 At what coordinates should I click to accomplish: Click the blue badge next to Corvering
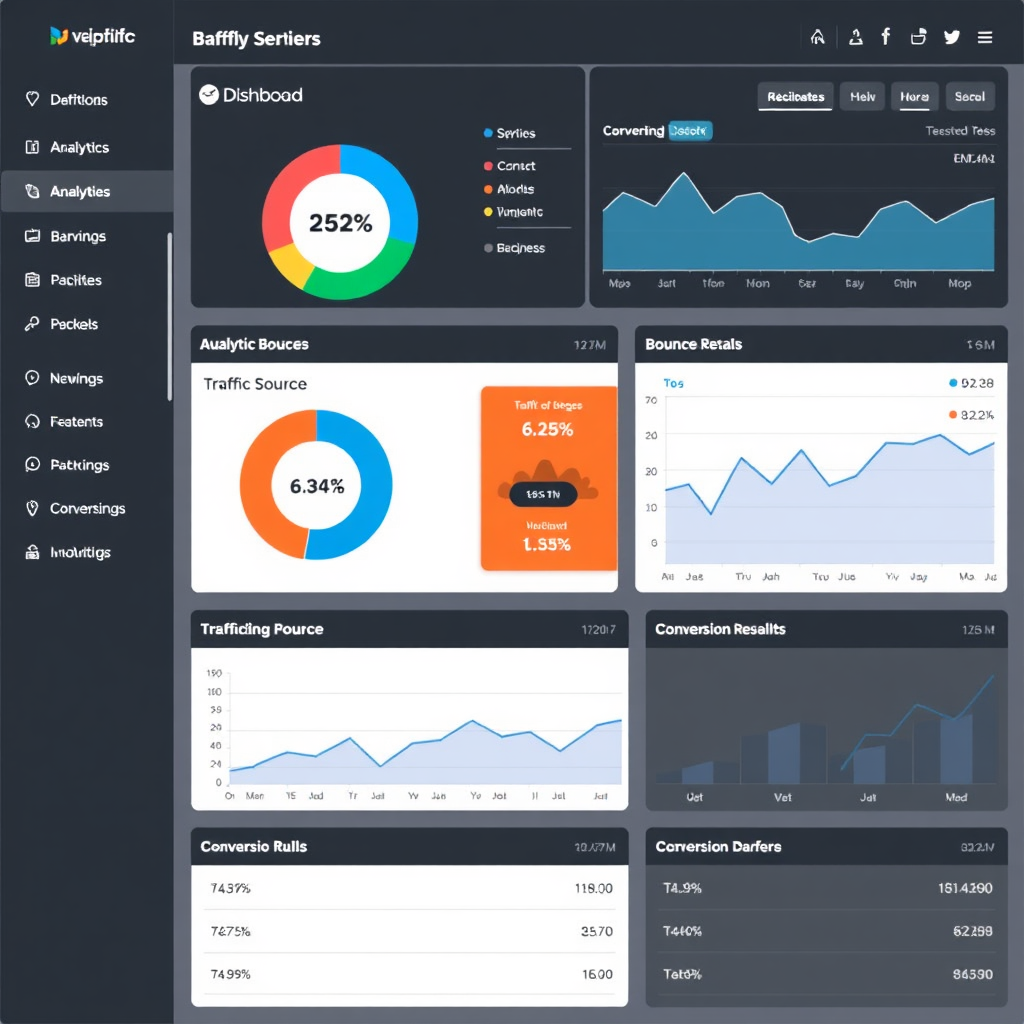click(690, 130)
